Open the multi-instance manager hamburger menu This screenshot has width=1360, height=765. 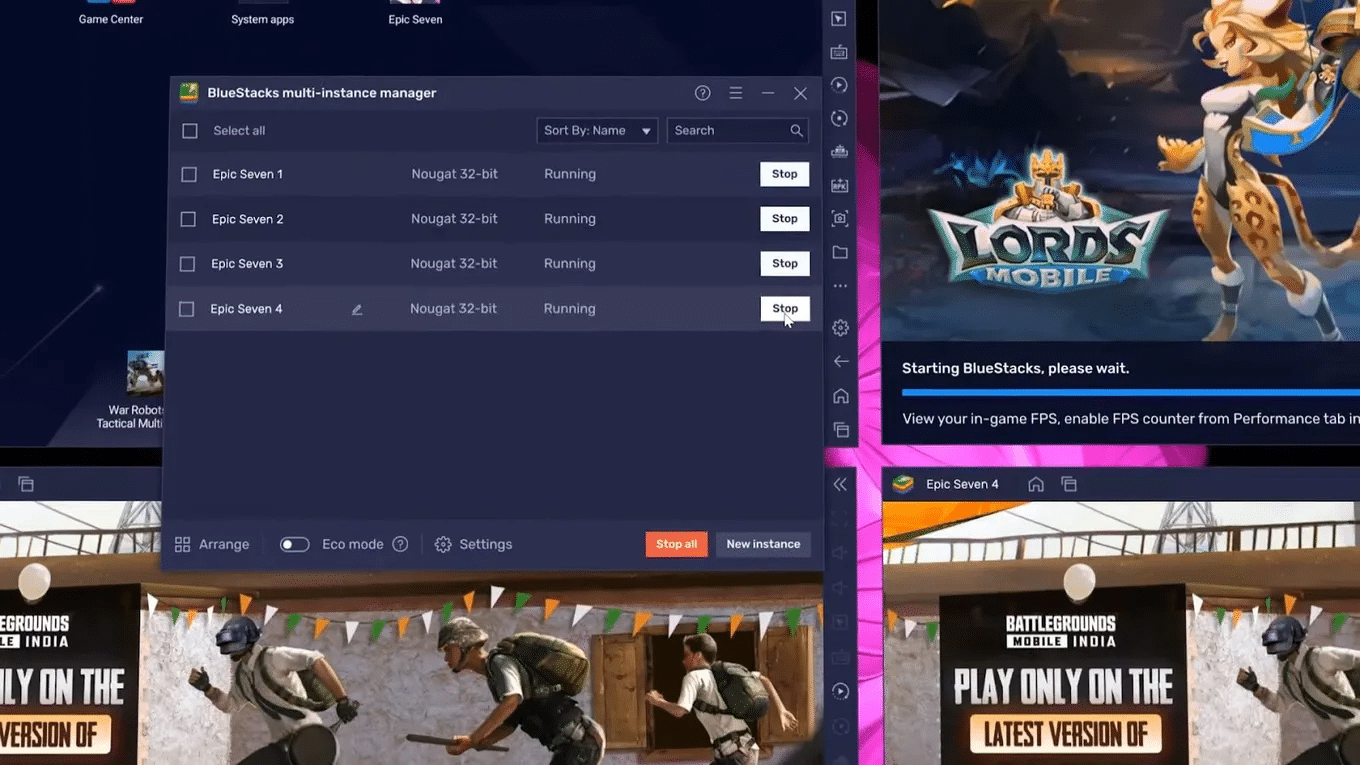tap(735, 92)
